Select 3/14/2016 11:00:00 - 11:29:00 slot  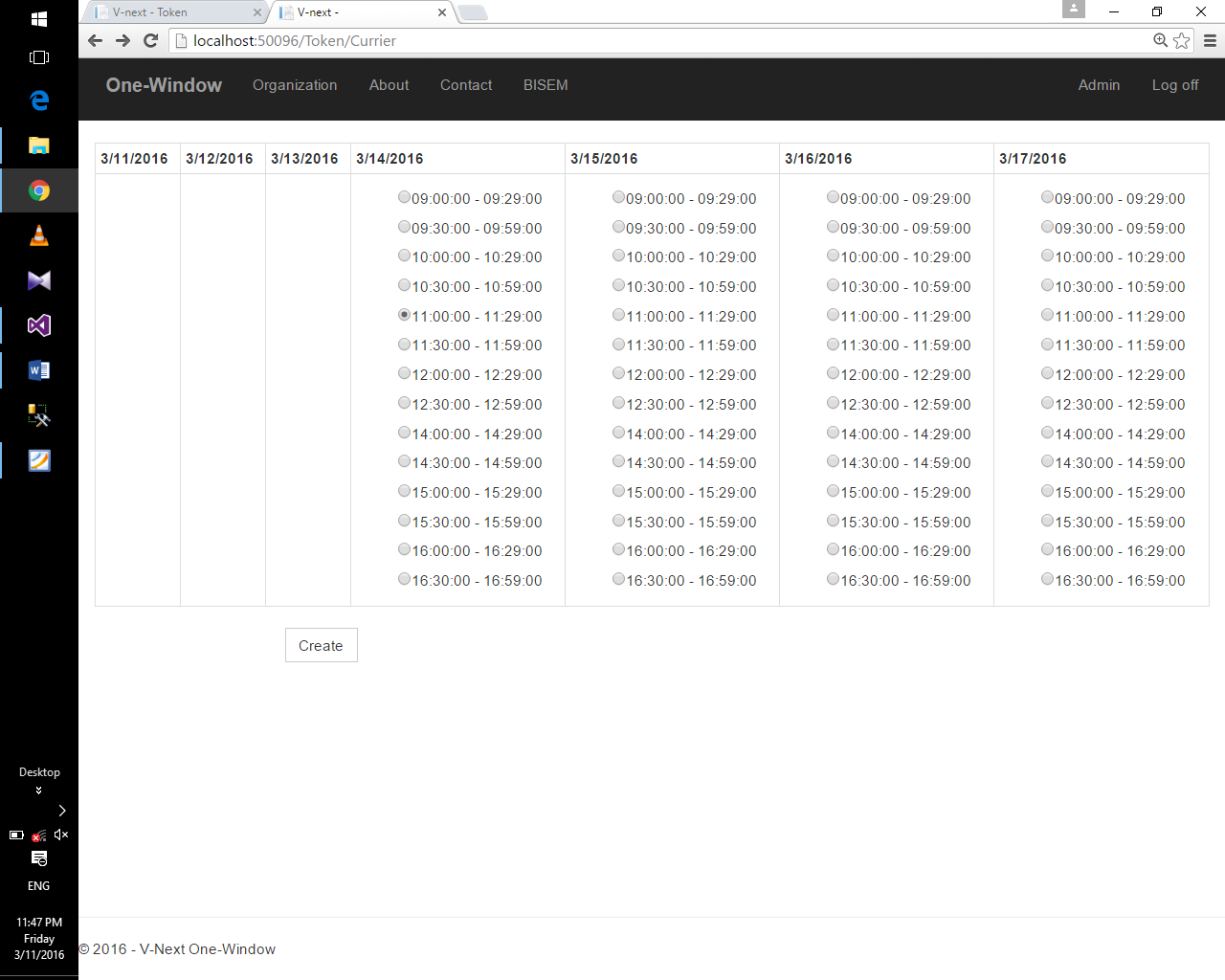point(404,315)
